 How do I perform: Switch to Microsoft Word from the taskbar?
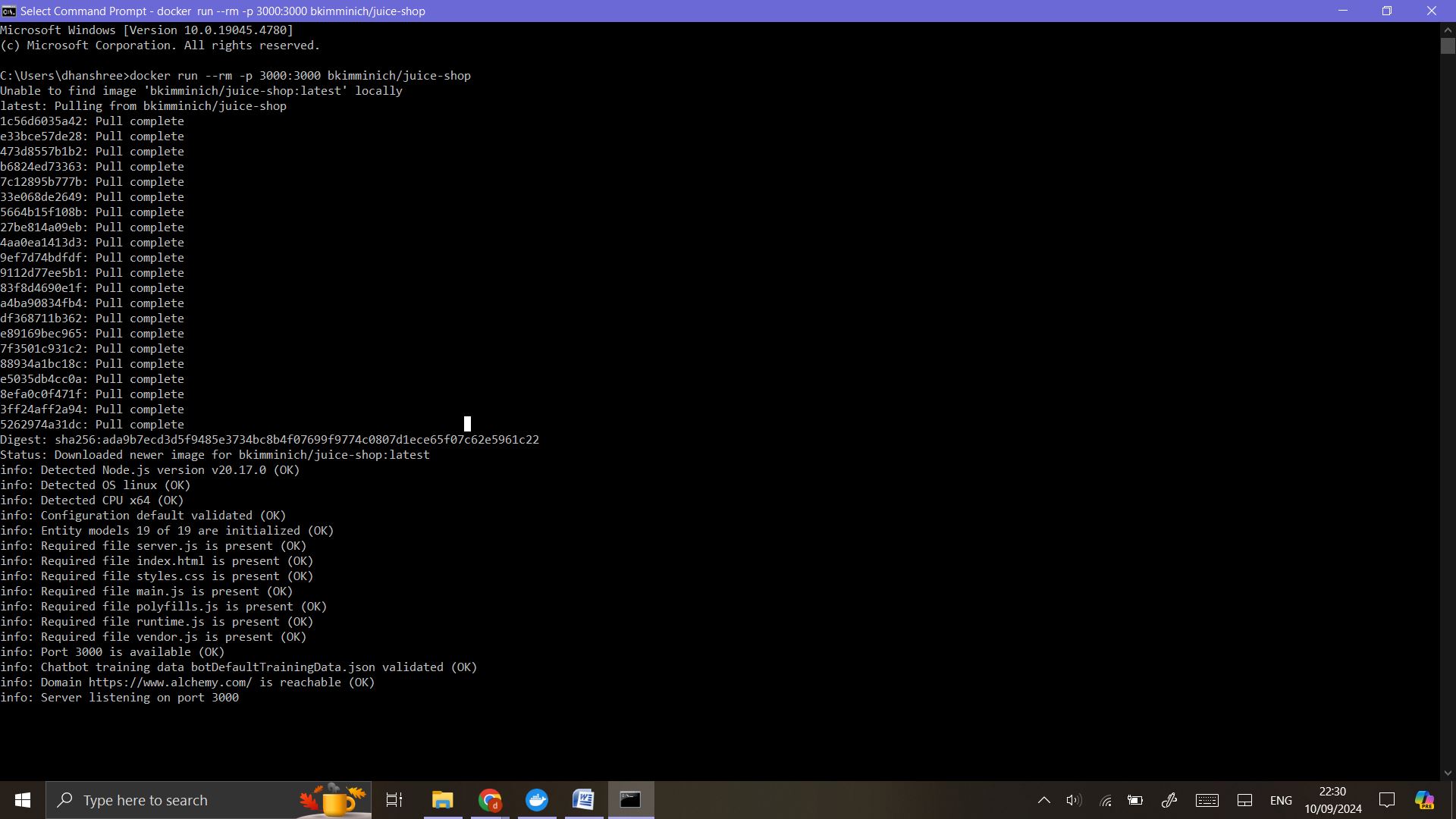(x=583, y=800)
